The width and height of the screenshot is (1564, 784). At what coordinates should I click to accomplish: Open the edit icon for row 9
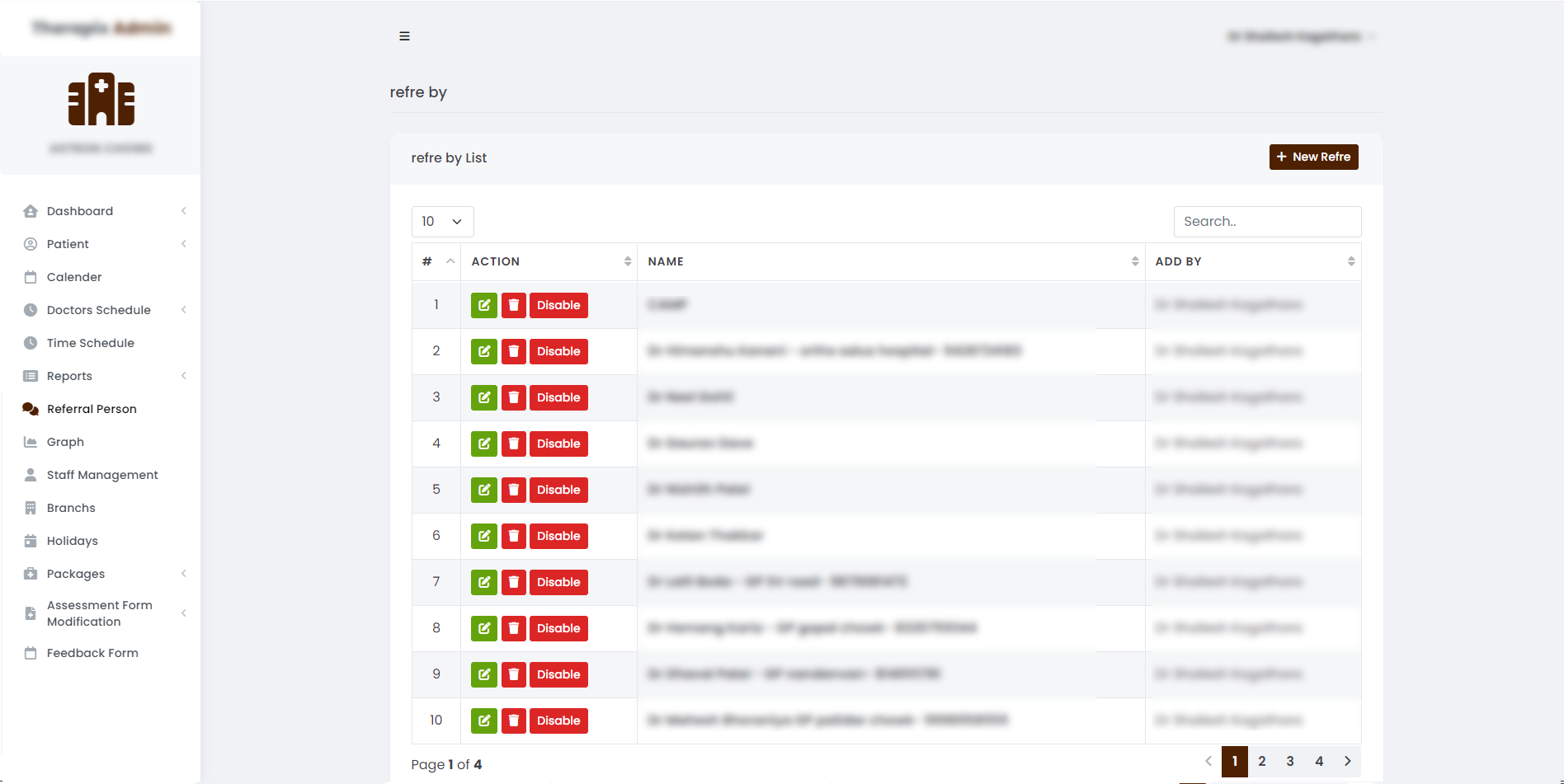tap(484, 674)
